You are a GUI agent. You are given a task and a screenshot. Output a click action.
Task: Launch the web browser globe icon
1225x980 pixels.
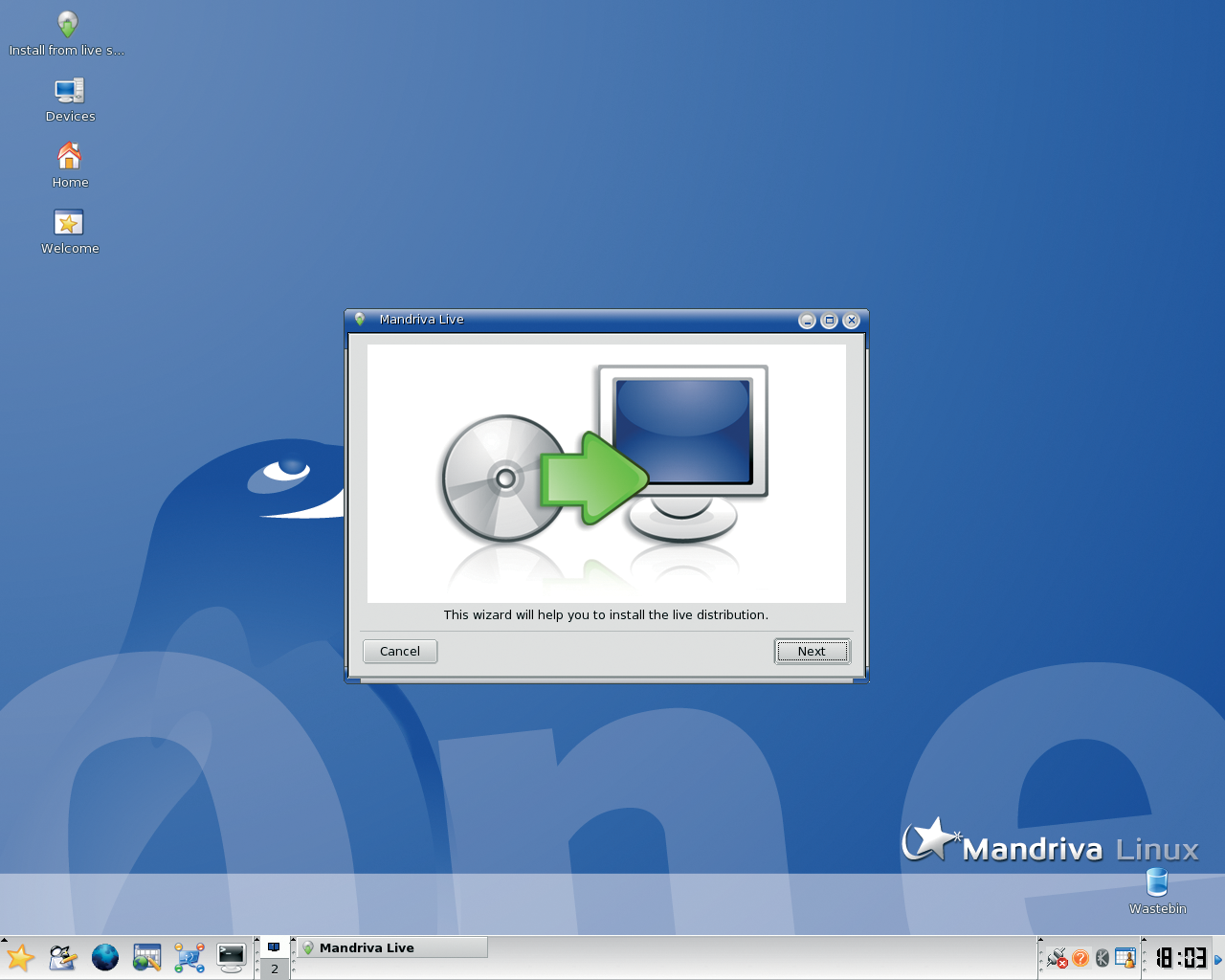(105, 957)
